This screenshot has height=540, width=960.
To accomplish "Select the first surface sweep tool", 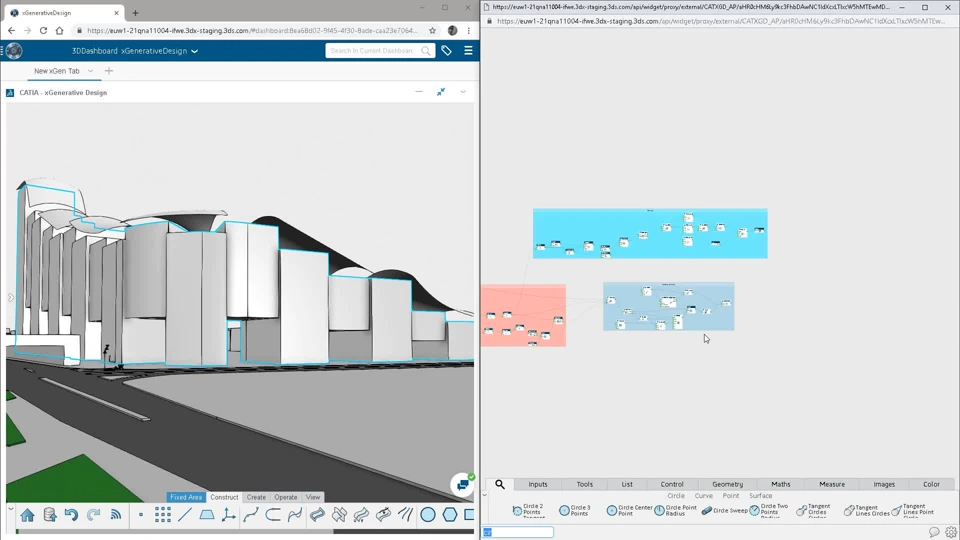I will click(317, 515).
